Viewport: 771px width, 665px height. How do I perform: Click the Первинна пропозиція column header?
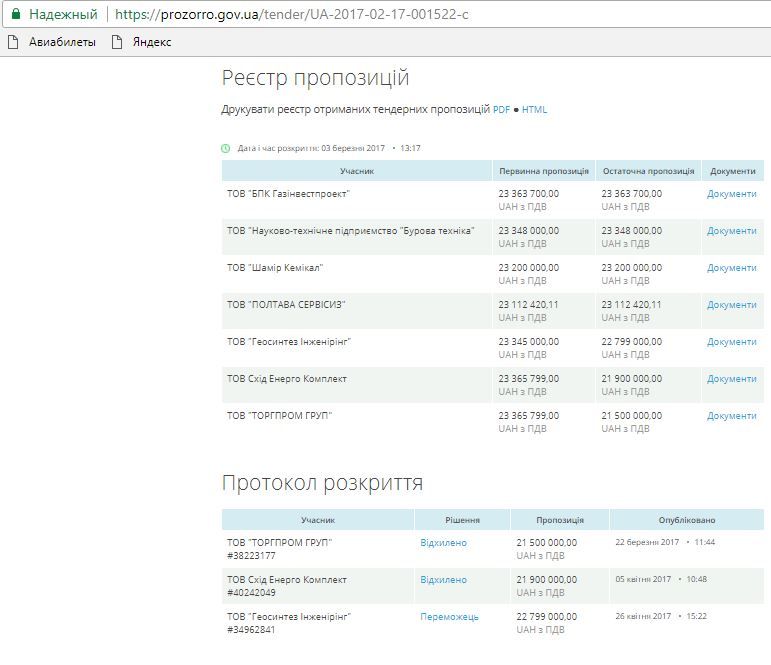point(544,171)
